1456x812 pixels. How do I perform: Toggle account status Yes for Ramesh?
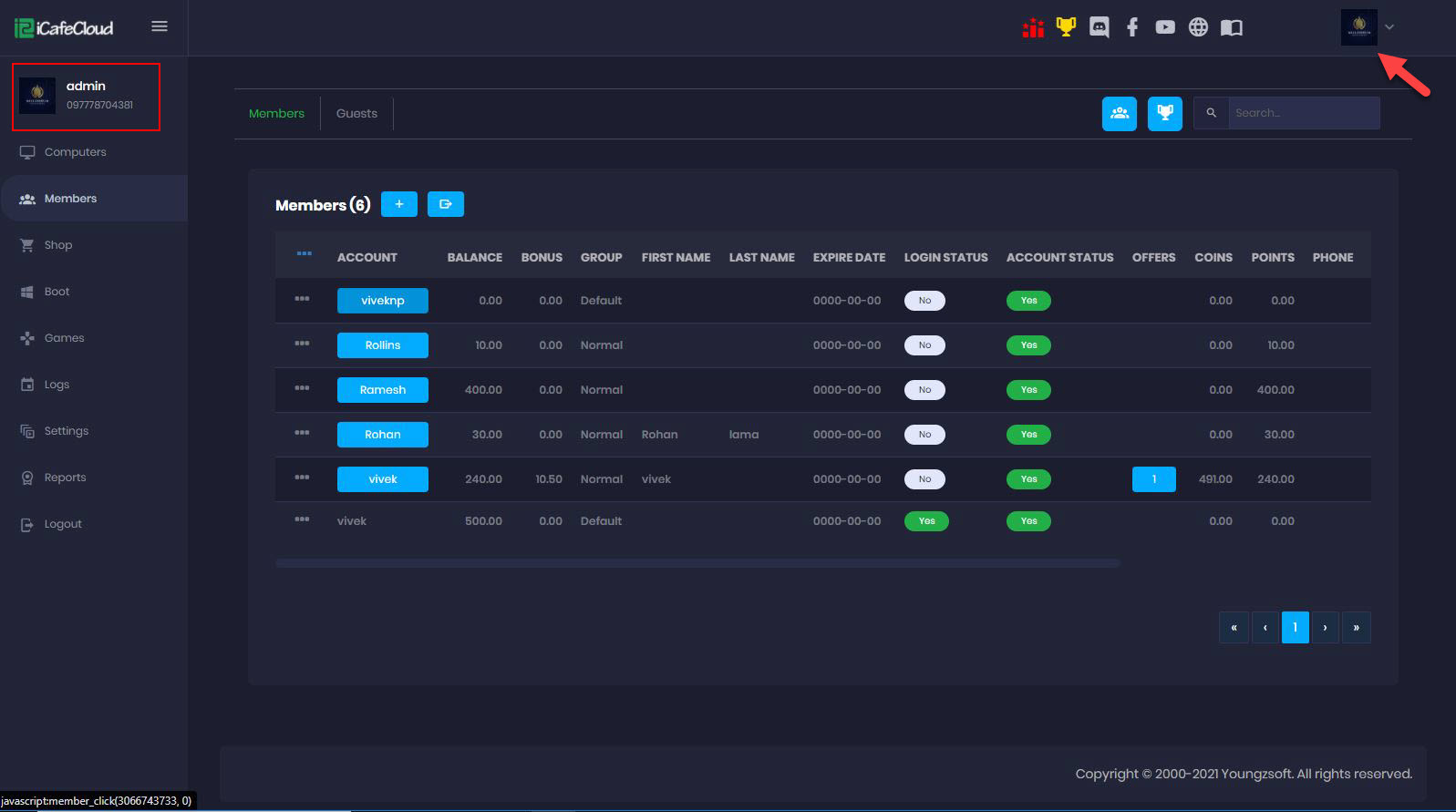(1028, 390)
